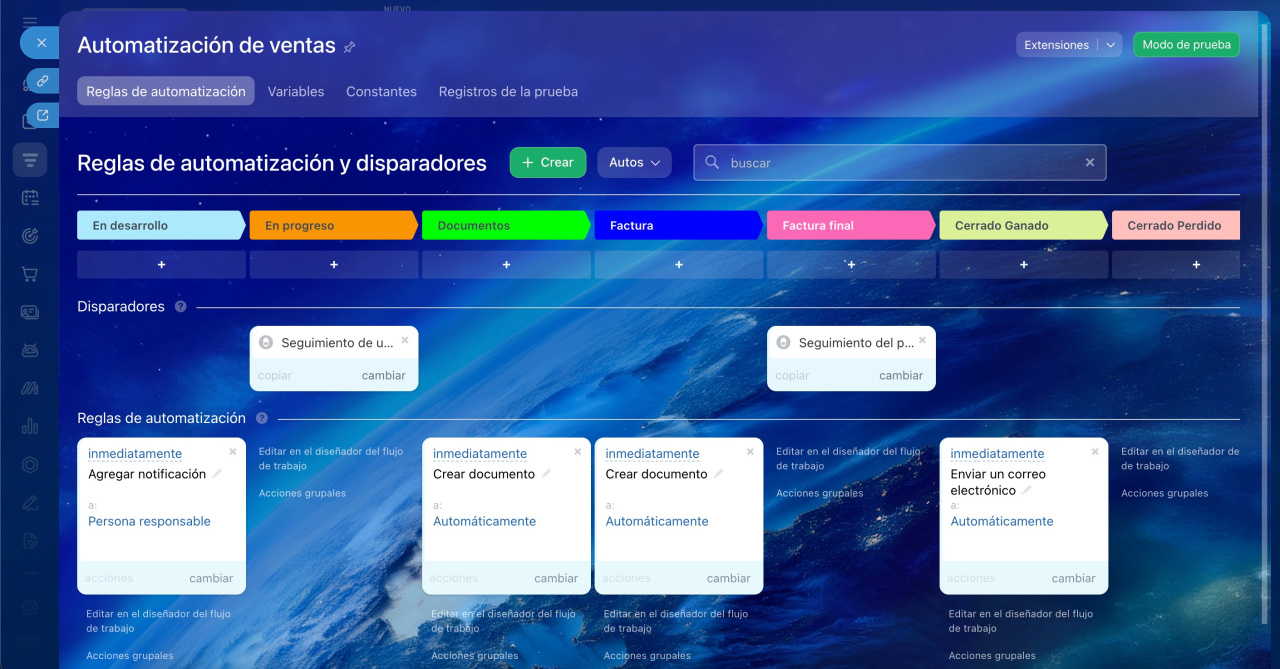Screen dimensions: 1280x669
Task: Click the trigger icon on Seguimiento del p... card
Action: pos(783,342)
